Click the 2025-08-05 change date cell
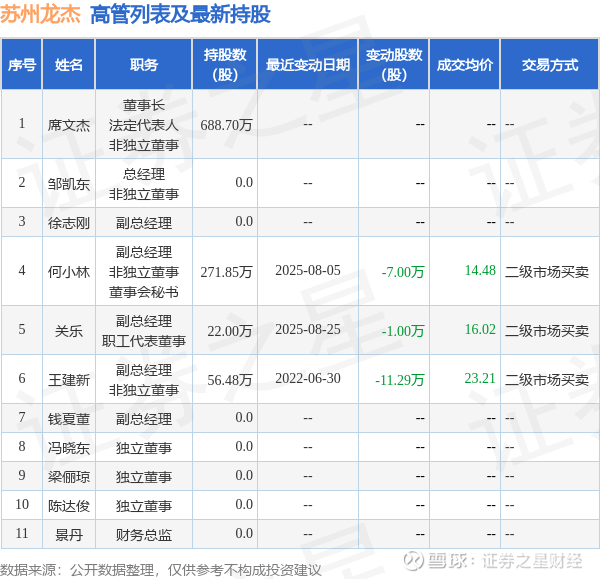Screen dimensions: 600x579 point(308,271)
